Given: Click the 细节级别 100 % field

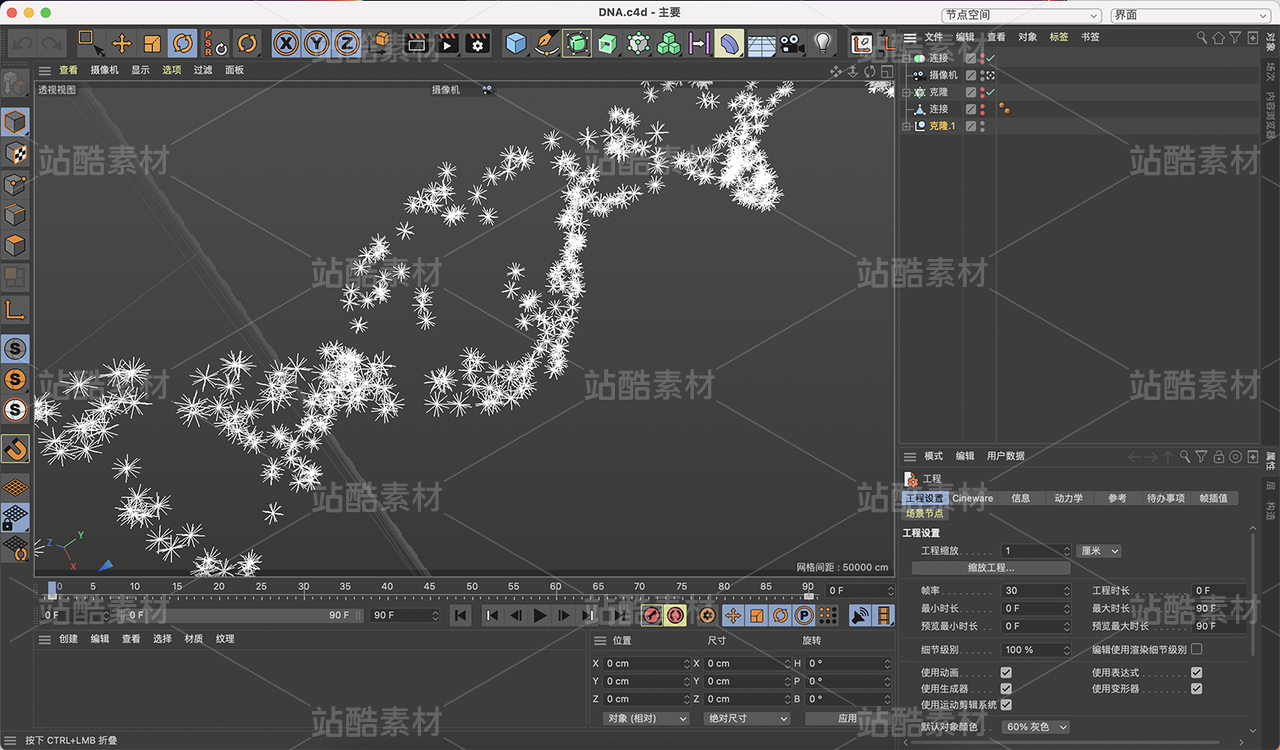Looking at the screenshot, I should [x=1036, y=650].
